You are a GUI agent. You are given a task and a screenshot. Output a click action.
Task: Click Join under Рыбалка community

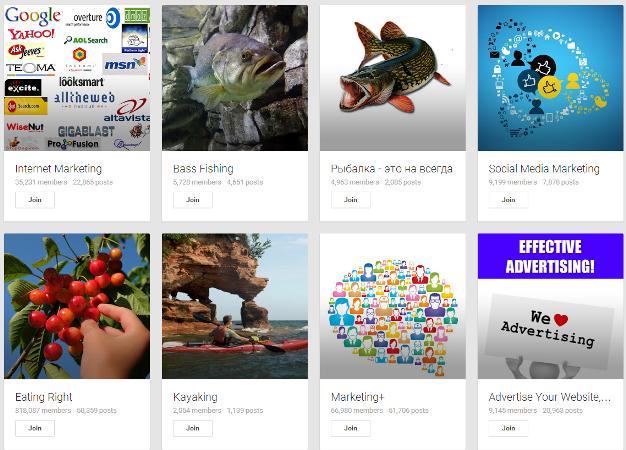click(x=351, y=200)
